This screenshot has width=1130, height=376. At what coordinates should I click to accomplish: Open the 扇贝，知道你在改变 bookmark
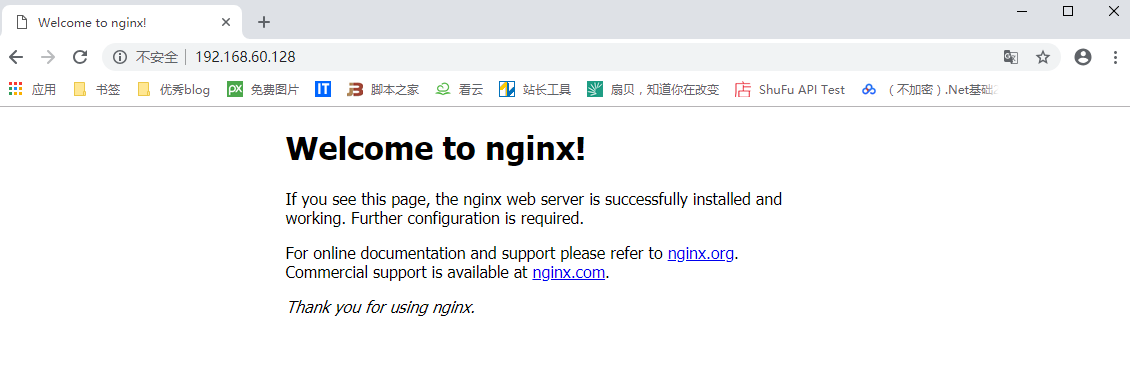pyautogui.click(x=653, y=89)
